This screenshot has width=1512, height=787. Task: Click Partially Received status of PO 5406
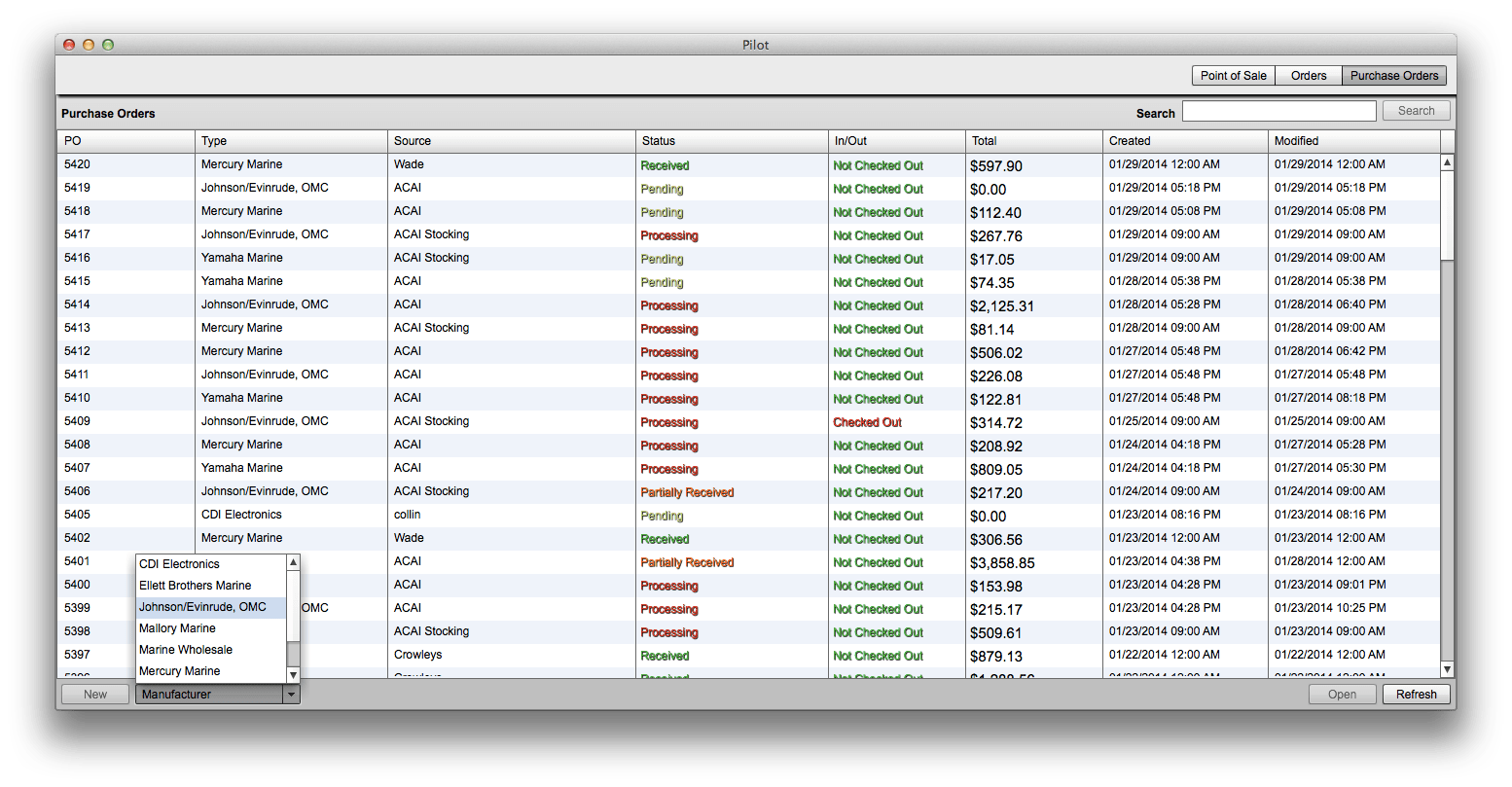[687, 492]
